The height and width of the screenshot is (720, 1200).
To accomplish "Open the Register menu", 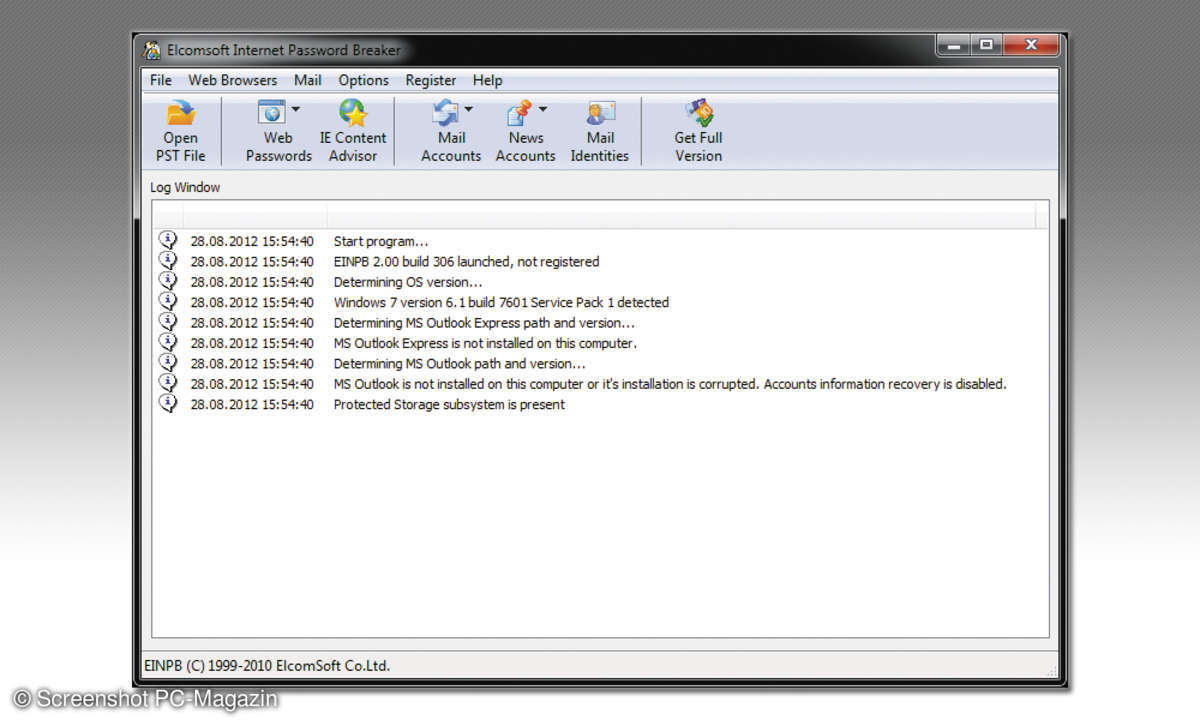I will coord(431,80).
